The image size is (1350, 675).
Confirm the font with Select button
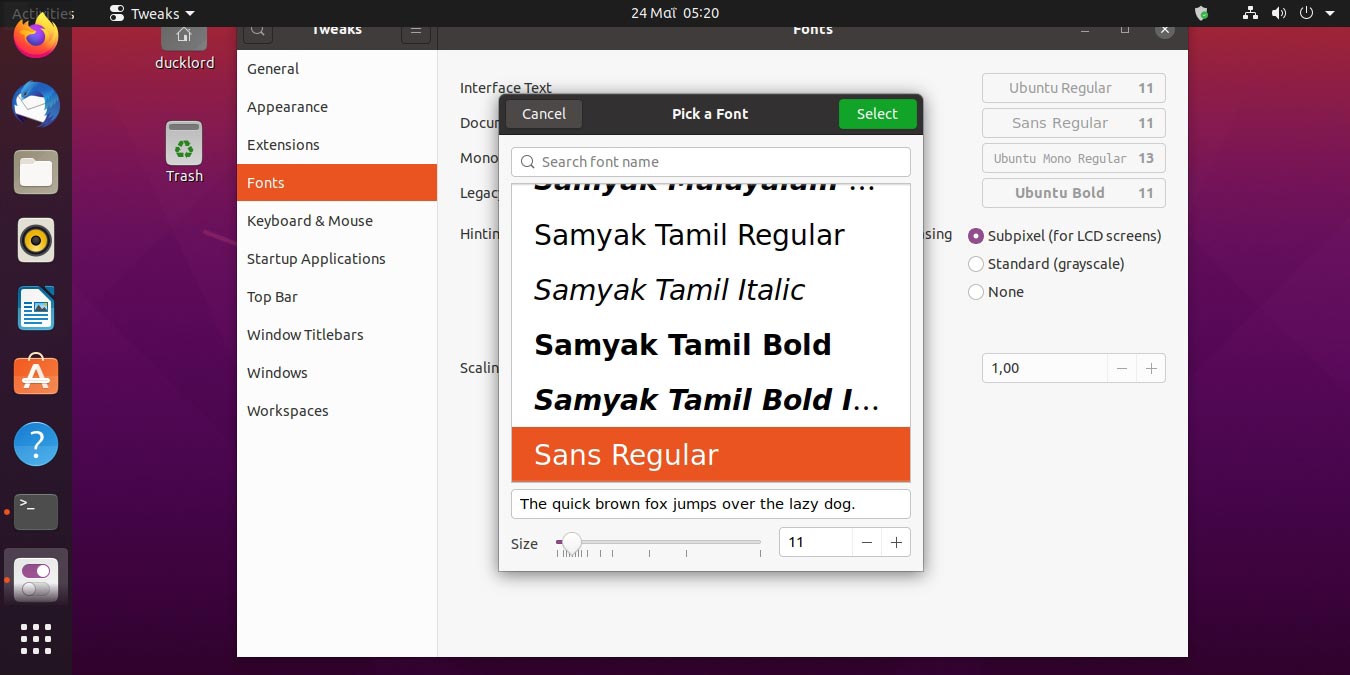tap(877, 114)
